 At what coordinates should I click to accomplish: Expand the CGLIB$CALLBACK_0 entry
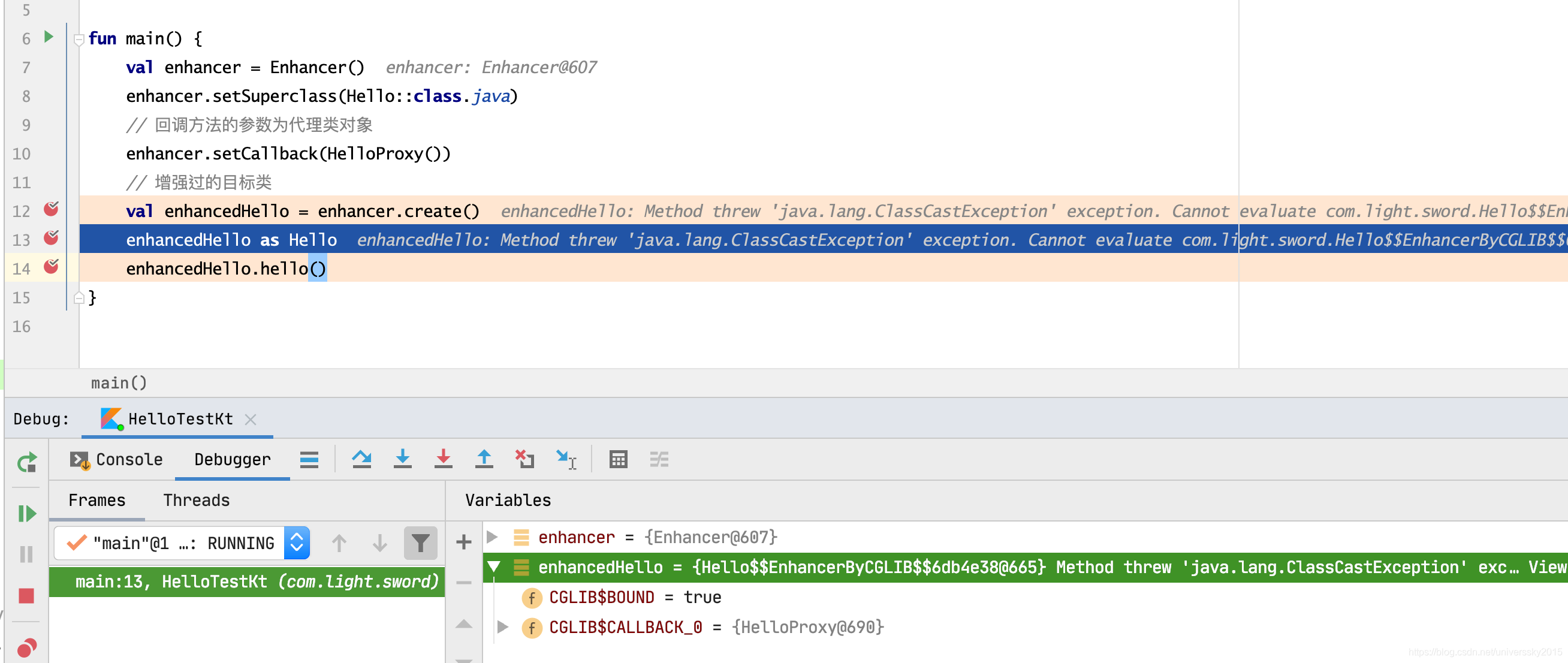point(502,627)
